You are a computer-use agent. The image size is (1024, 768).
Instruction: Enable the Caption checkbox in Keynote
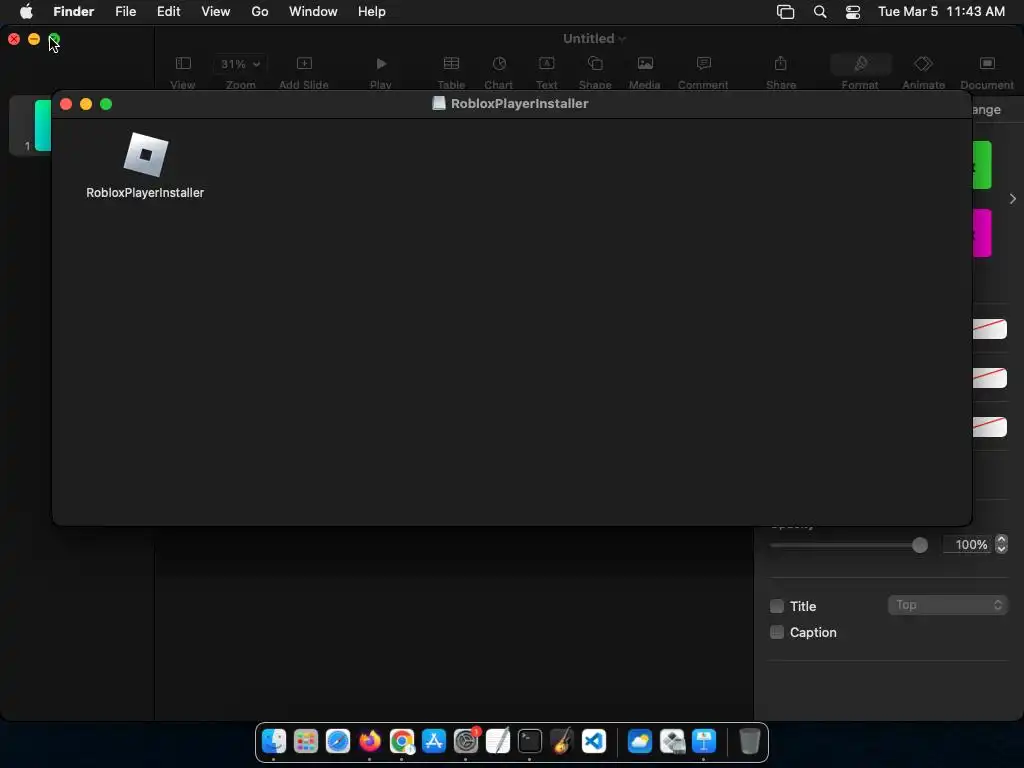(776, 632)
